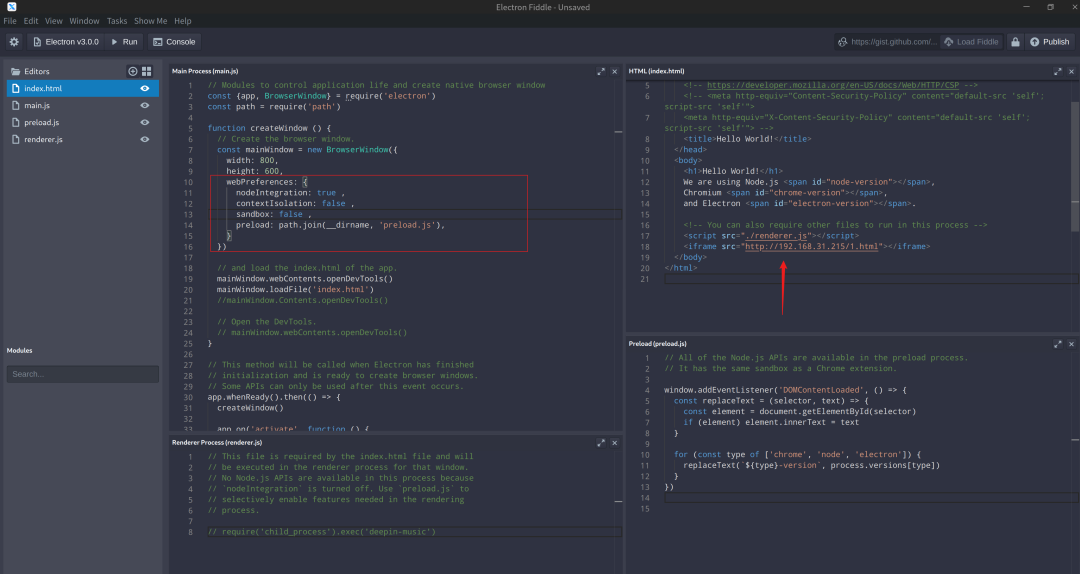Hide the main.js editor via eye icon
Screen dimensions: 1080x574
(x=145, y=105)
